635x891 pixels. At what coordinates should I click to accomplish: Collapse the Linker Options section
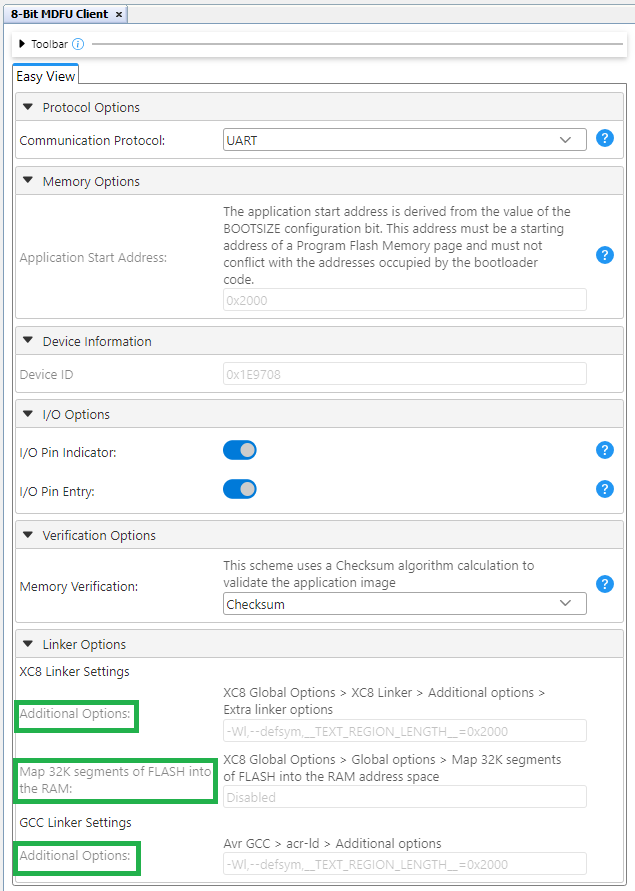pos(27,645)
